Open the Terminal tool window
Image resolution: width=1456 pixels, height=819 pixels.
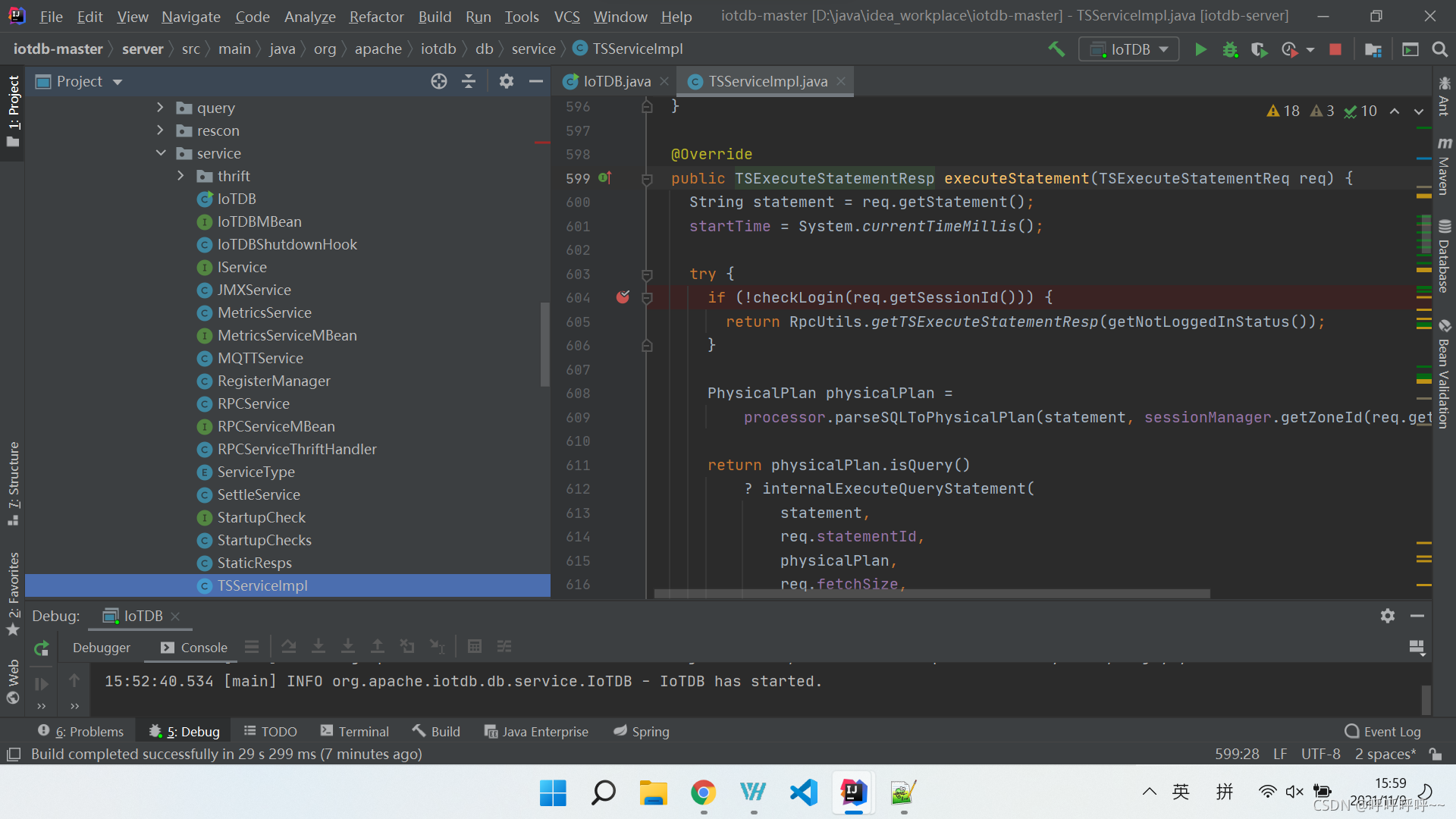354,732
